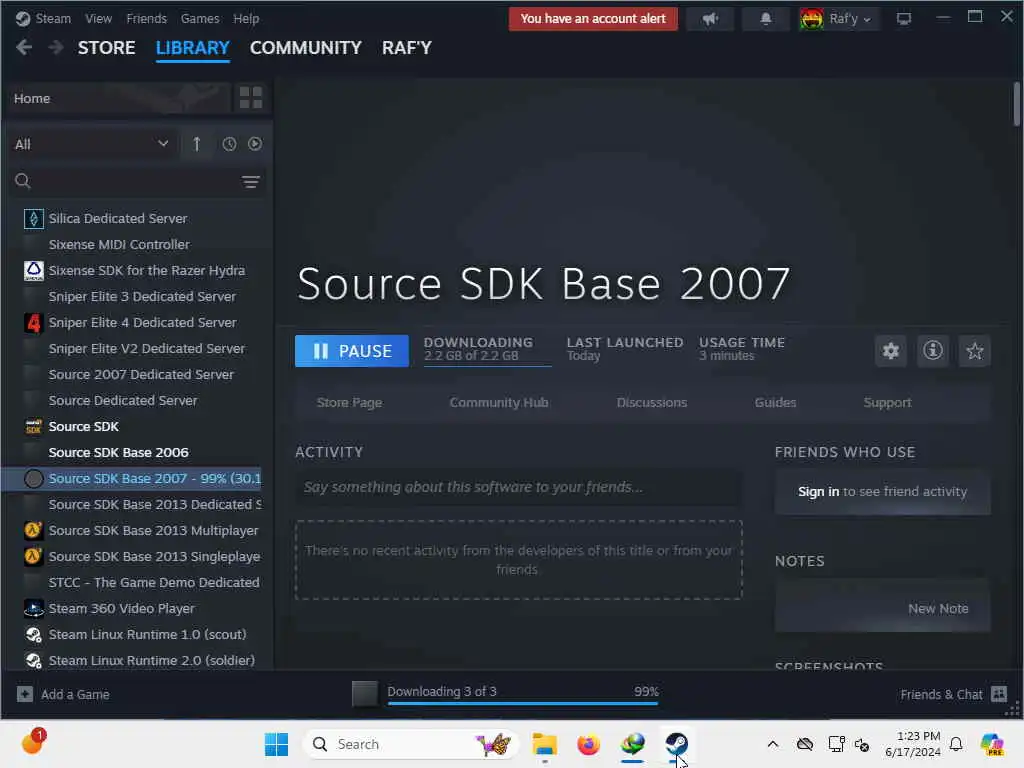Show game info circle icon
Screen dimensions: 1024x768
point(933,351)
